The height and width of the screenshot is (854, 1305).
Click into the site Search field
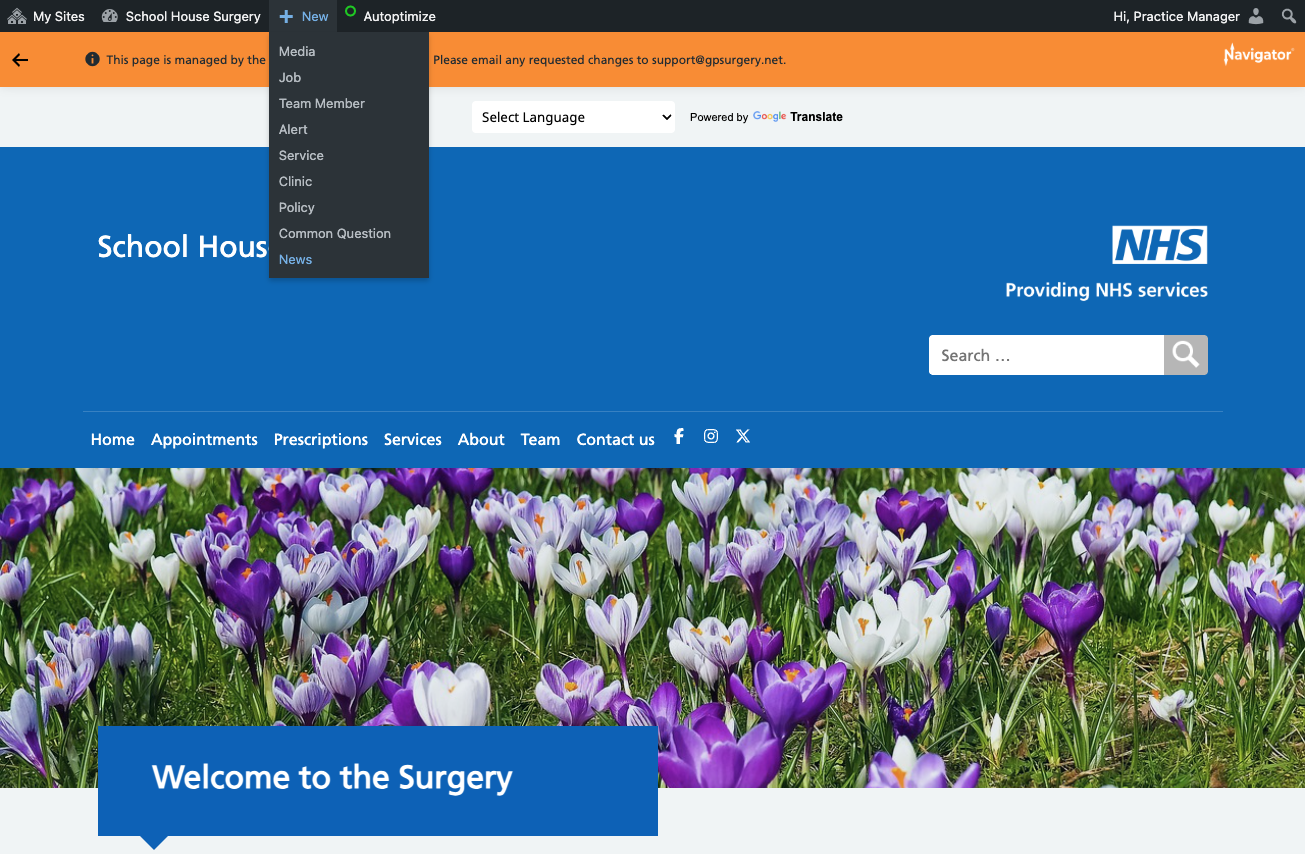tap(1046, 355)
